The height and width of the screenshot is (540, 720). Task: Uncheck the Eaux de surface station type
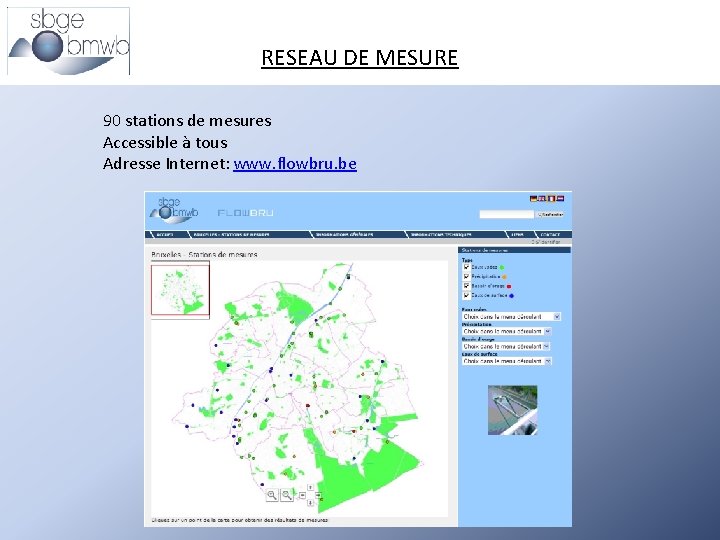tap(466, 295)
